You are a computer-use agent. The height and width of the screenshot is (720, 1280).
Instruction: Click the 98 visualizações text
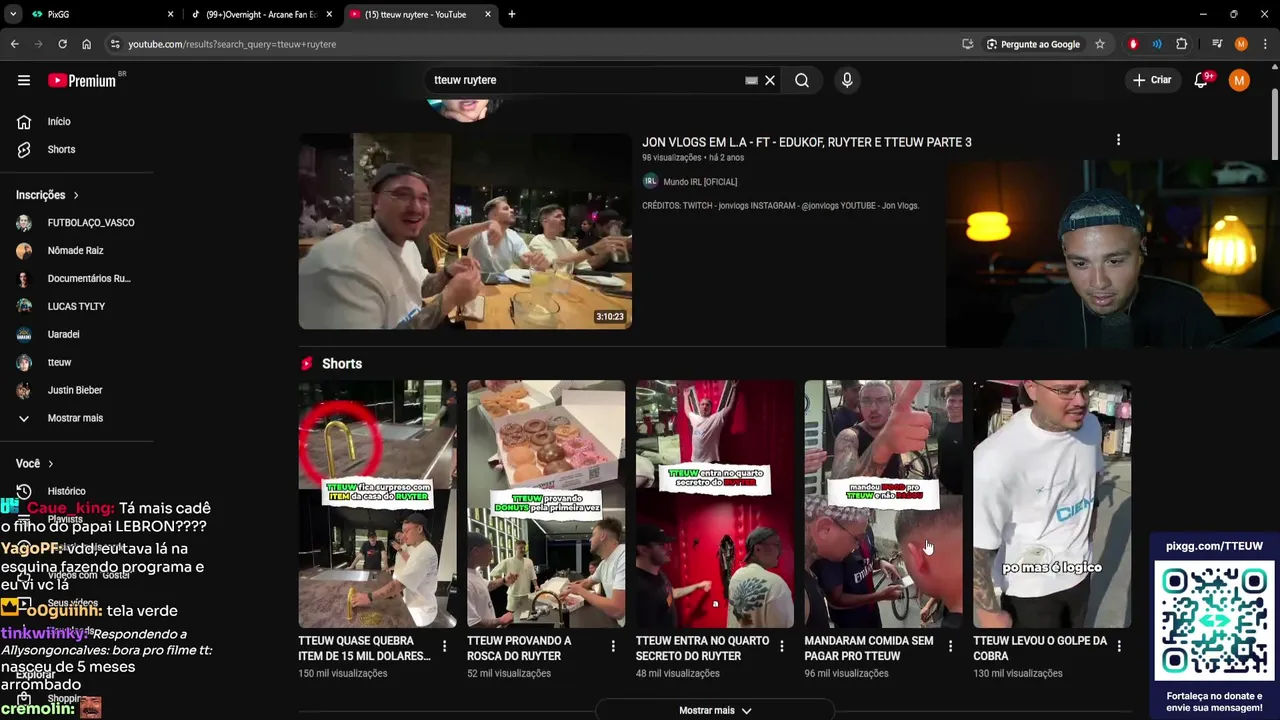pos(671,158)
